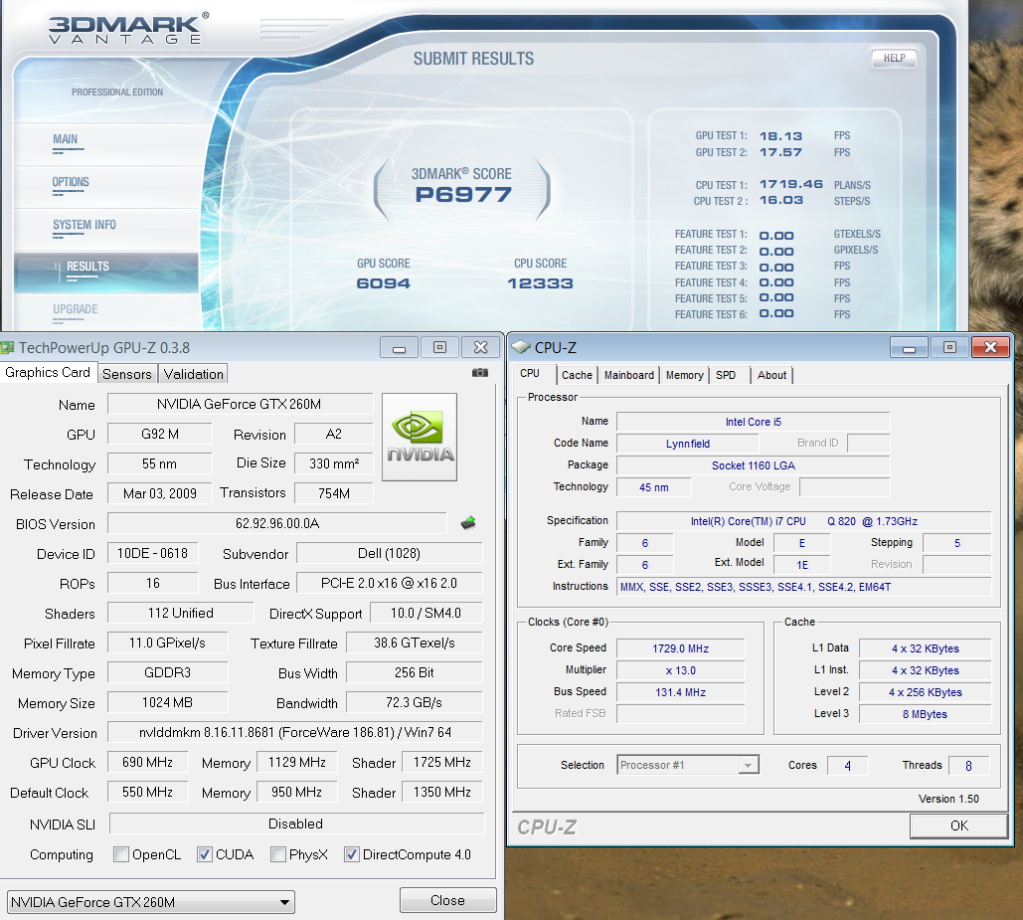Click the Level 3 cache value 8 MBytes
The width and height of the screenshot is (1023, 920).
925,714
